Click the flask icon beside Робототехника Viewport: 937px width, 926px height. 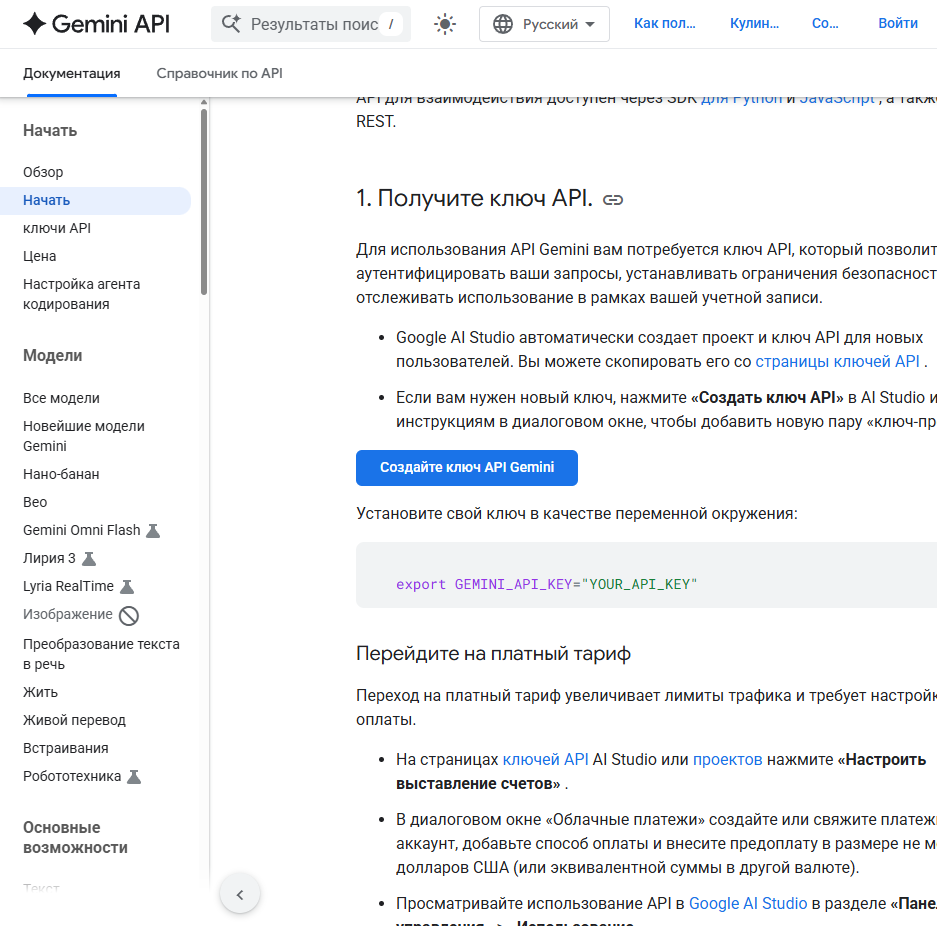[134, 777]
